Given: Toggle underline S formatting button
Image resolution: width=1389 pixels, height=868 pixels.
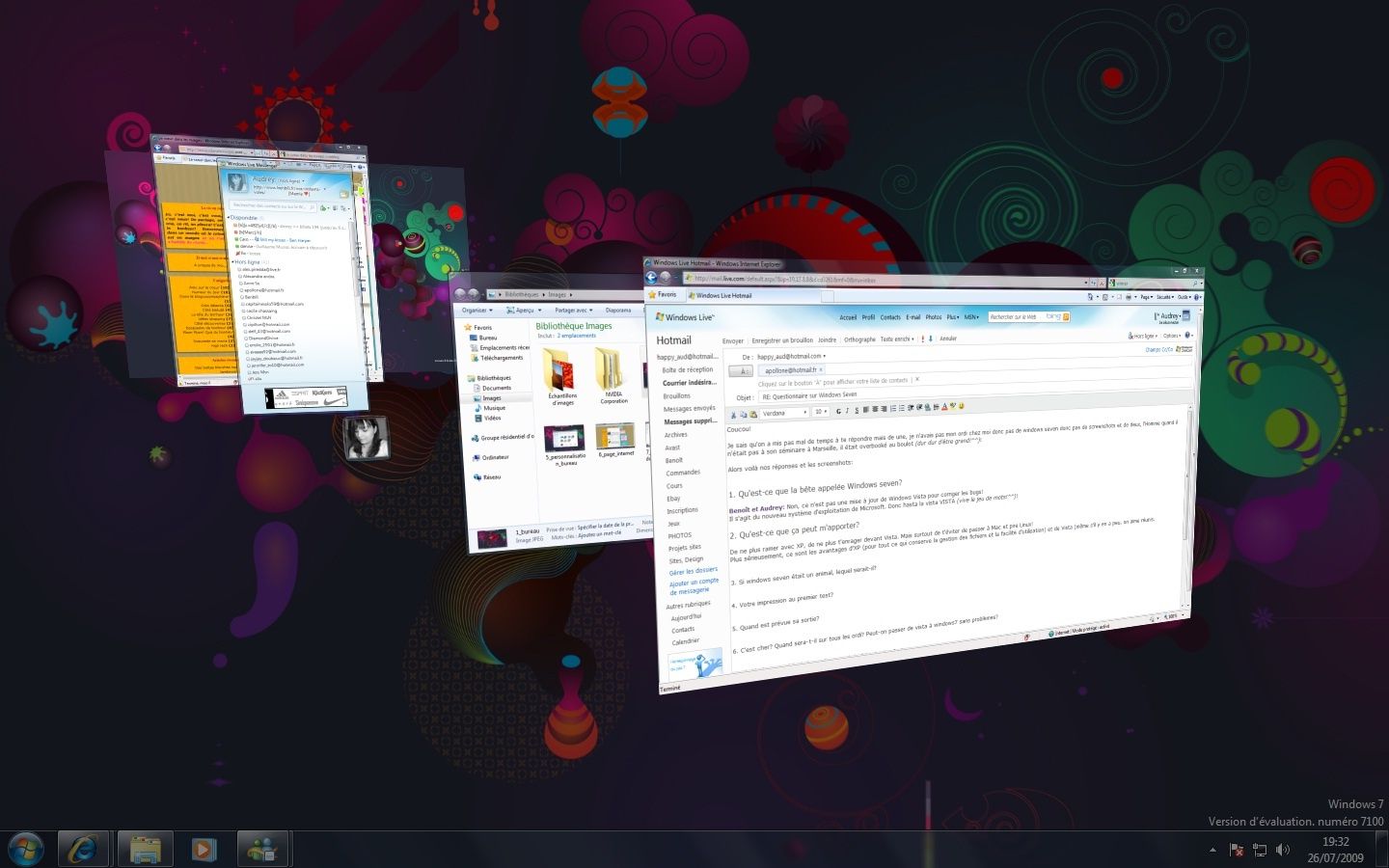Looking at the screenshot, I should point(857,410).
